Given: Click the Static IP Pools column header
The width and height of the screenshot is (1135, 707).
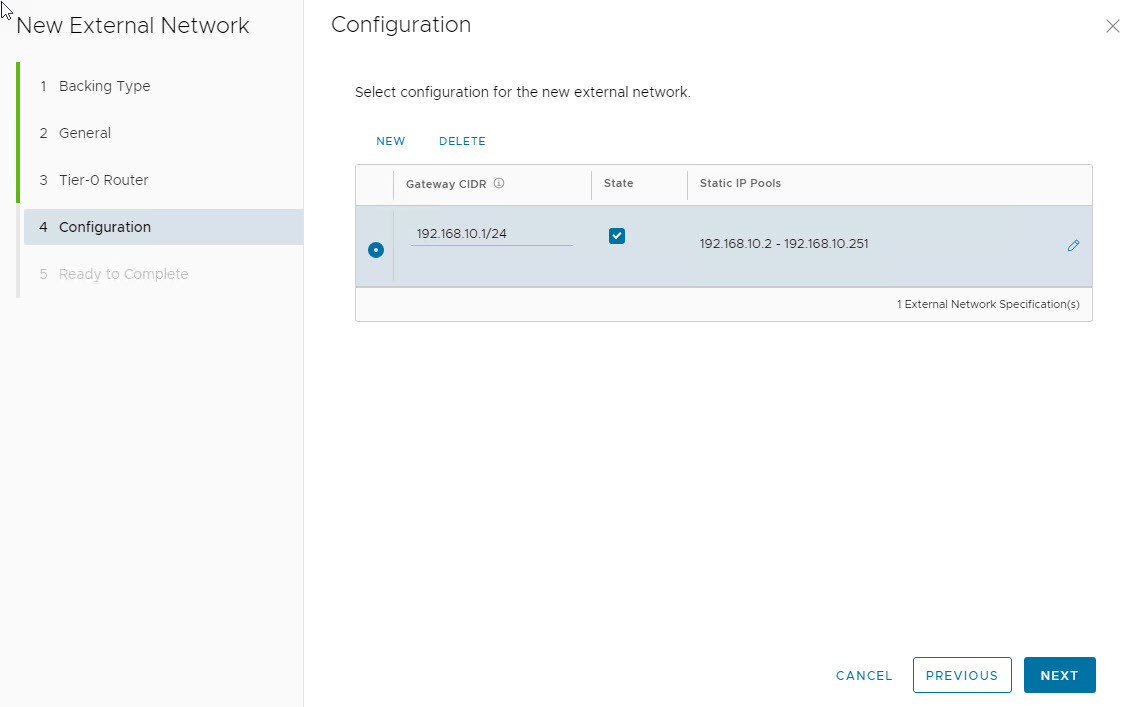Looking at the screenshot, I should point(740,184).
